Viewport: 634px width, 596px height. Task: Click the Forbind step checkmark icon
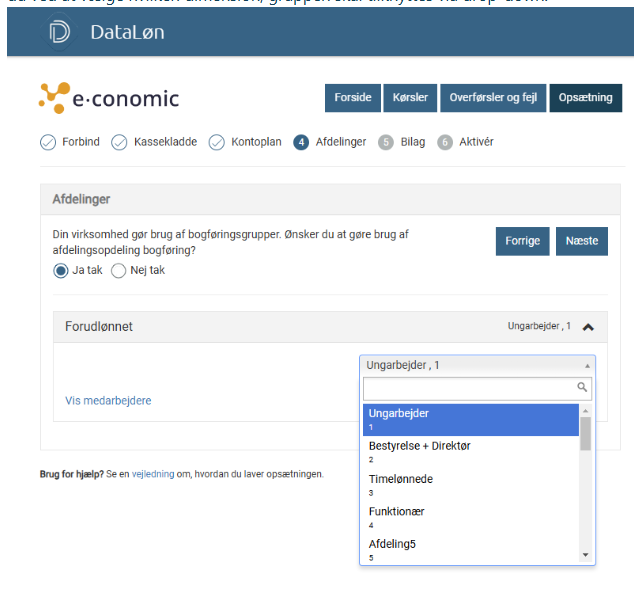(x=48, y=142)
